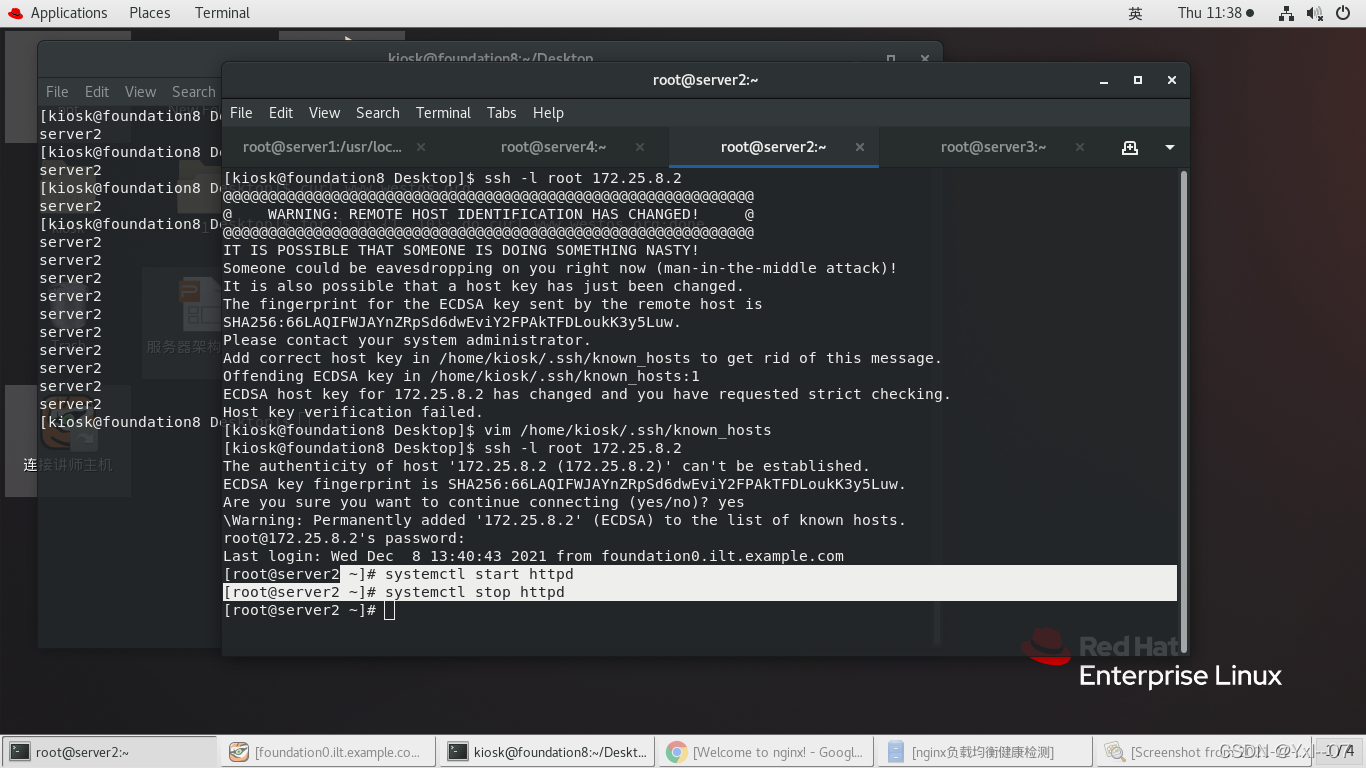
Task: Open the File menu in the root@server2 terminal
Action: [241, 113]
